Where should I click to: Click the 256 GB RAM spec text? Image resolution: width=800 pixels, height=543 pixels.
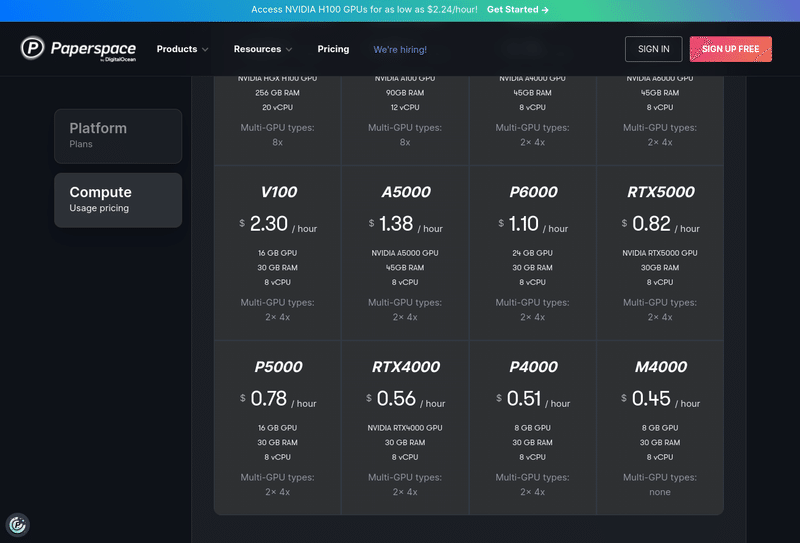tap(277, 93)
